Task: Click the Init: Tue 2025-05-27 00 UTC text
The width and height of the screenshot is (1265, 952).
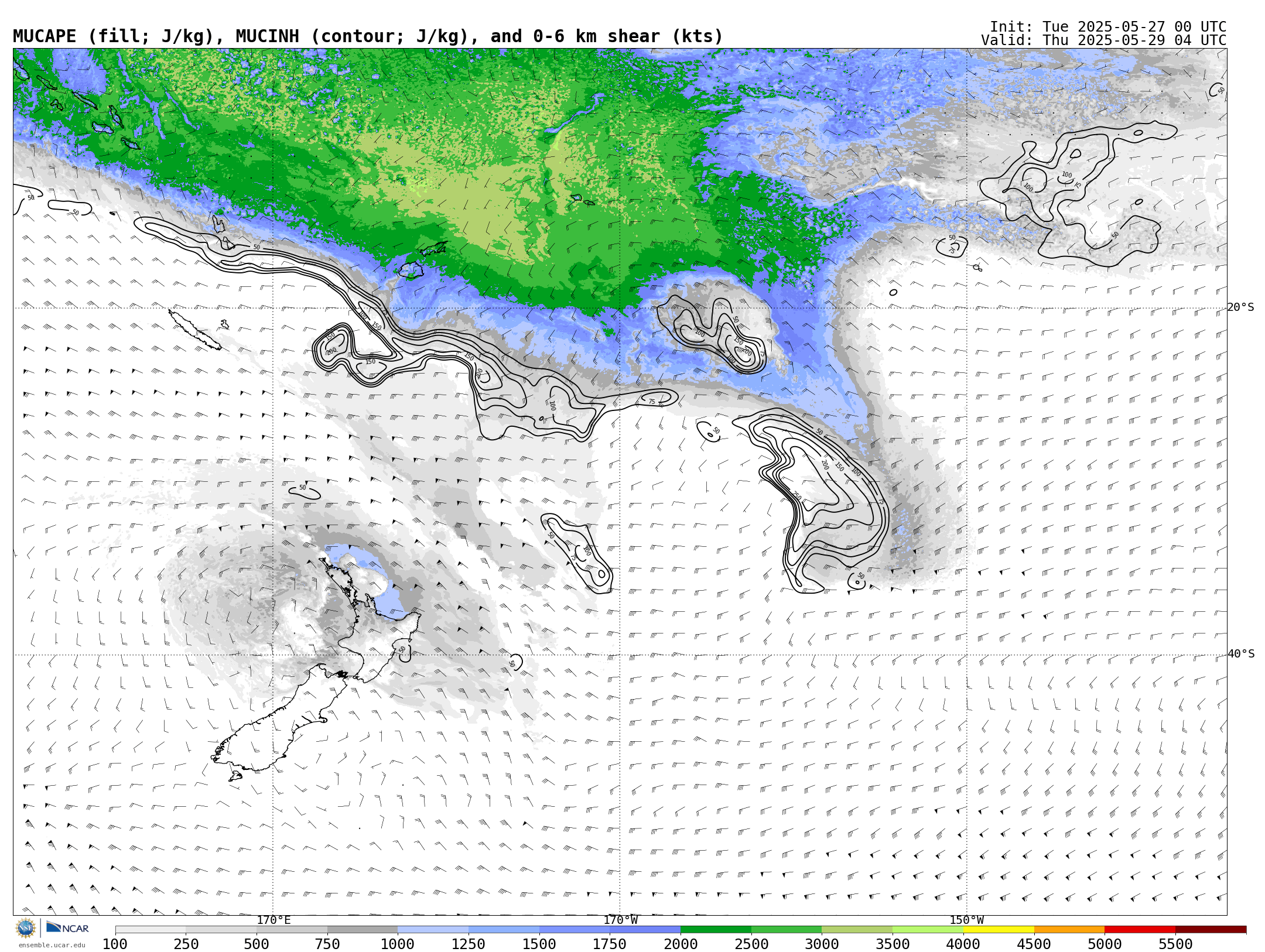Action: (x=1108, y=27)
